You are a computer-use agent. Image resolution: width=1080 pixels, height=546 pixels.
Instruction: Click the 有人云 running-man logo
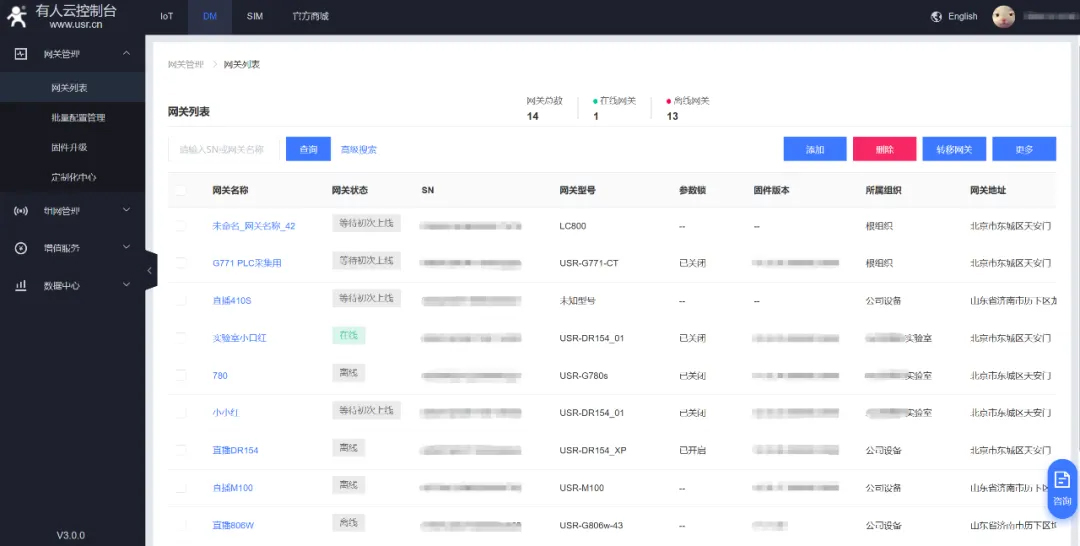17,16
